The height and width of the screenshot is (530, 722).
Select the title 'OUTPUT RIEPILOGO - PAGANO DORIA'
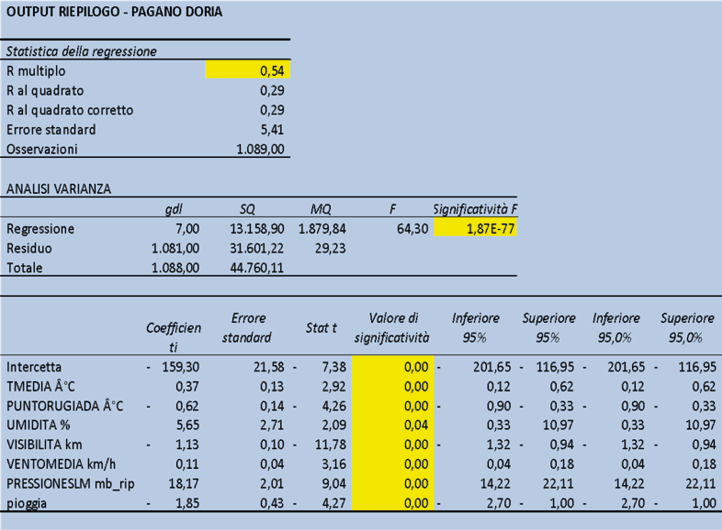(114, 12)
